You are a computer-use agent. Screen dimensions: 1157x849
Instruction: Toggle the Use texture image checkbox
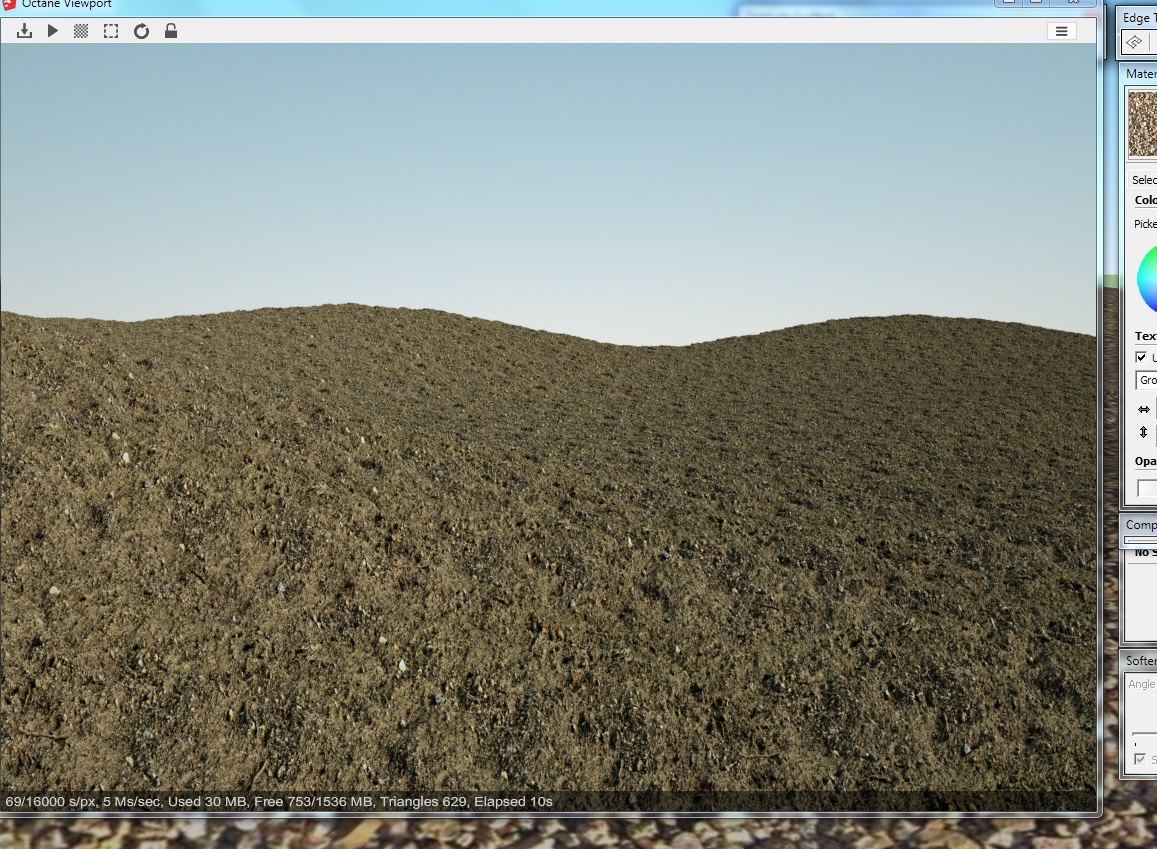1141,357
